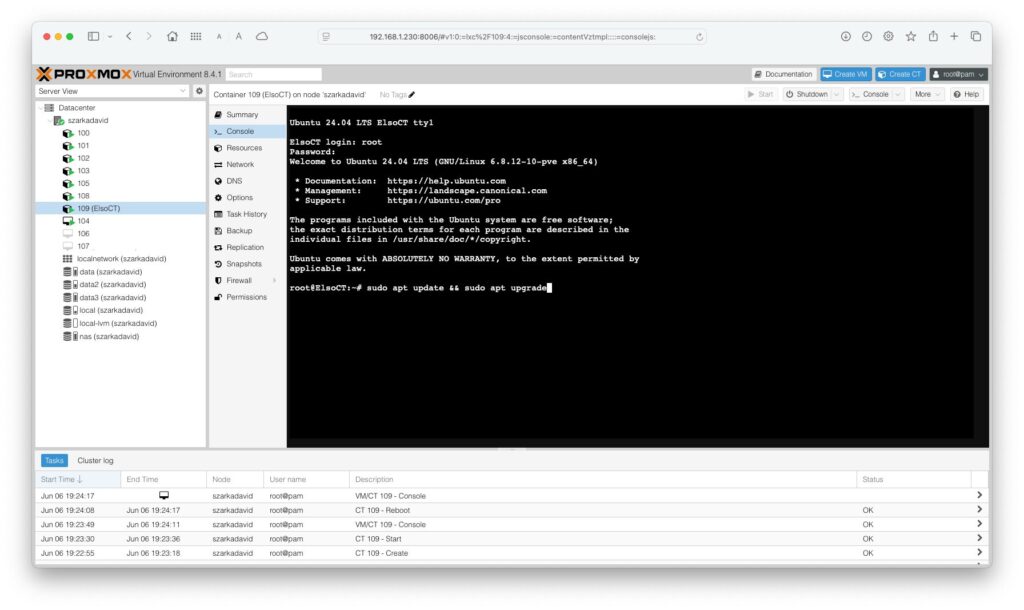Open Task History
The height and width of the screenshot is (610, 1024).
248,214
